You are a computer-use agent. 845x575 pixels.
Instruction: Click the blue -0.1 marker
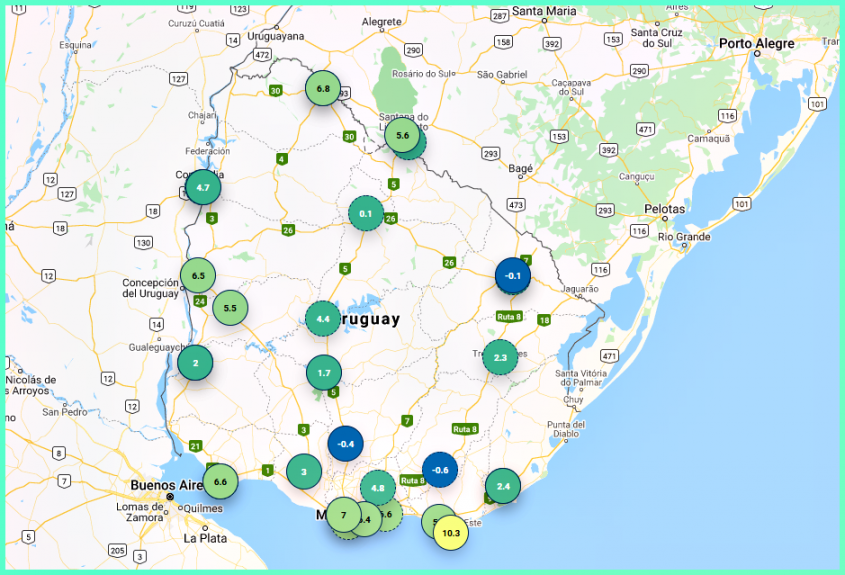(x=513, y=276)
